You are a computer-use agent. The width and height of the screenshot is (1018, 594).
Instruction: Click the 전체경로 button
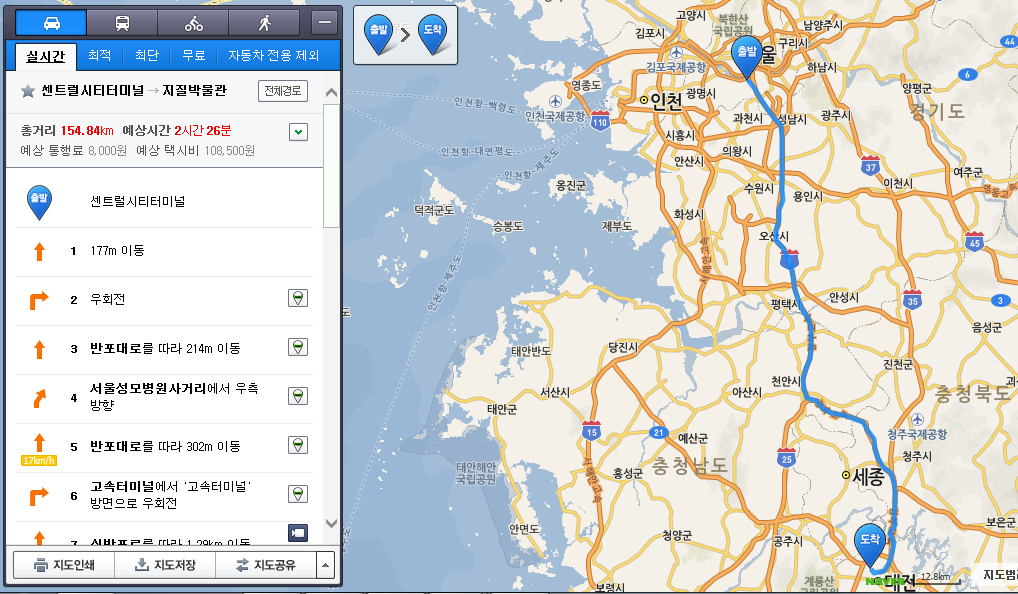click(282, 91)
